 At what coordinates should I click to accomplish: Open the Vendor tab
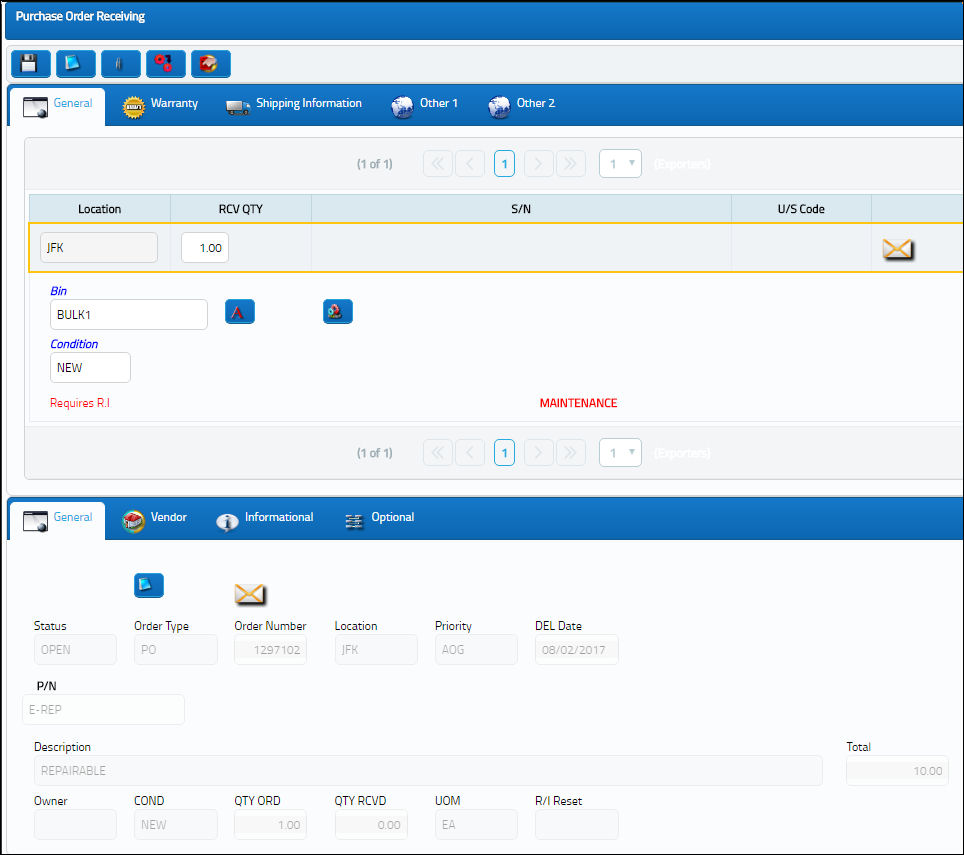point(154,520)
